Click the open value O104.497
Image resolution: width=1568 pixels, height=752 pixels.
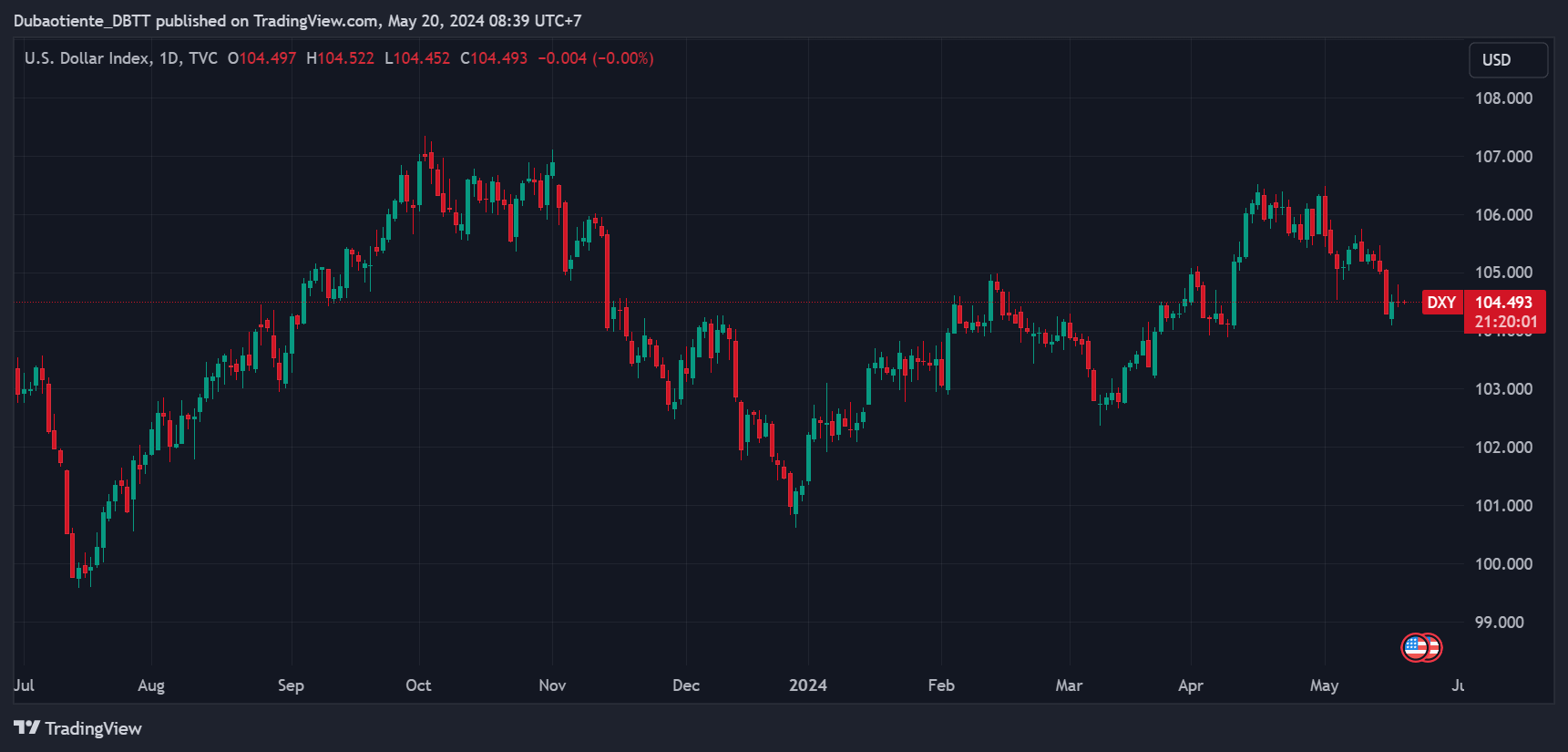261,58
